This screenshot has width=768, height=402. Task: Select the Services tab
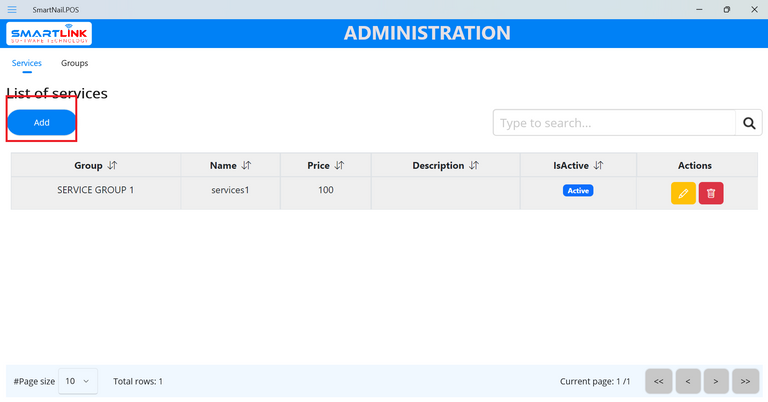click(27, 63)
